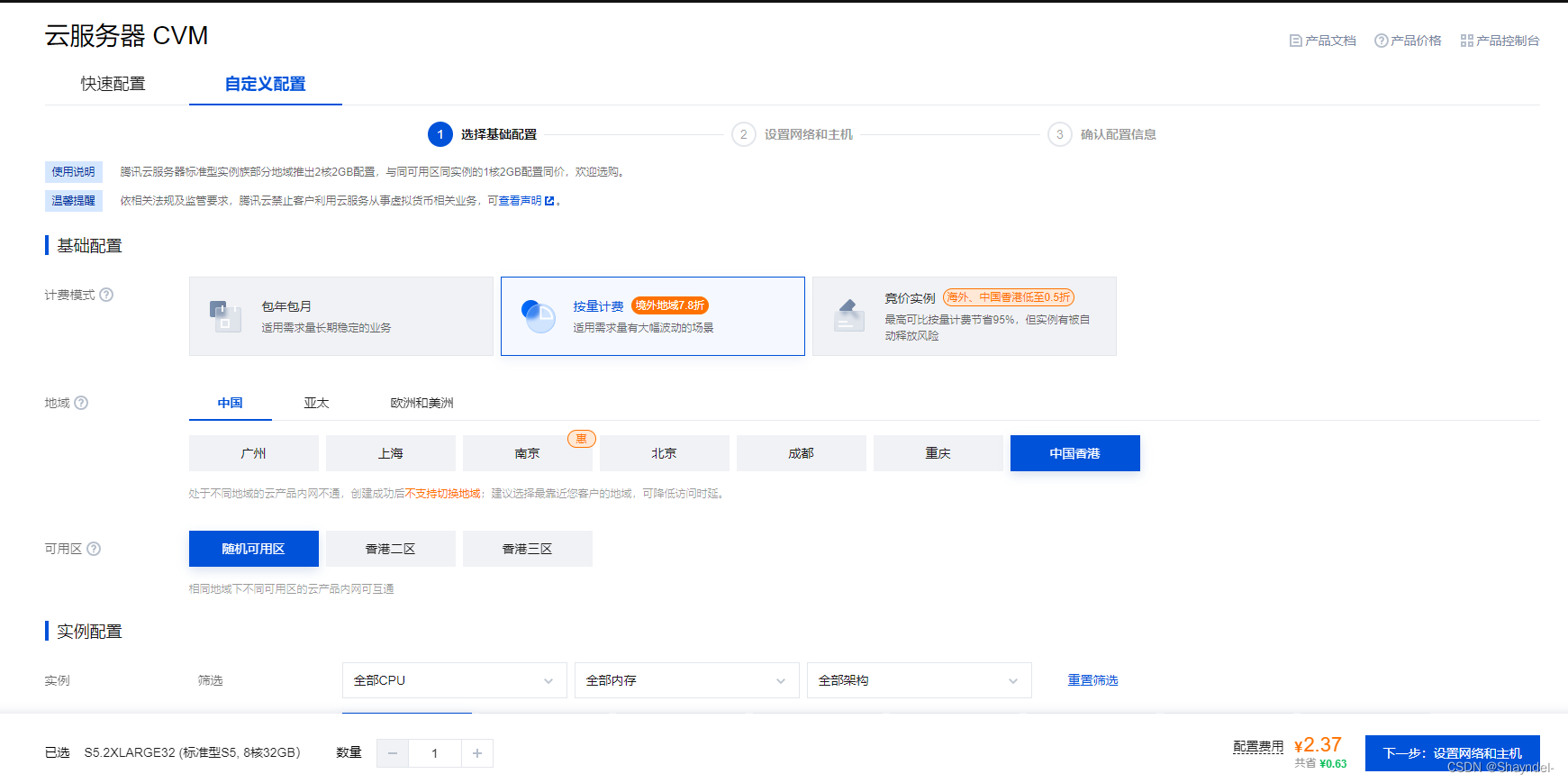
Task: Click the 温馨提醒 tag
Action: coord(74,201)
